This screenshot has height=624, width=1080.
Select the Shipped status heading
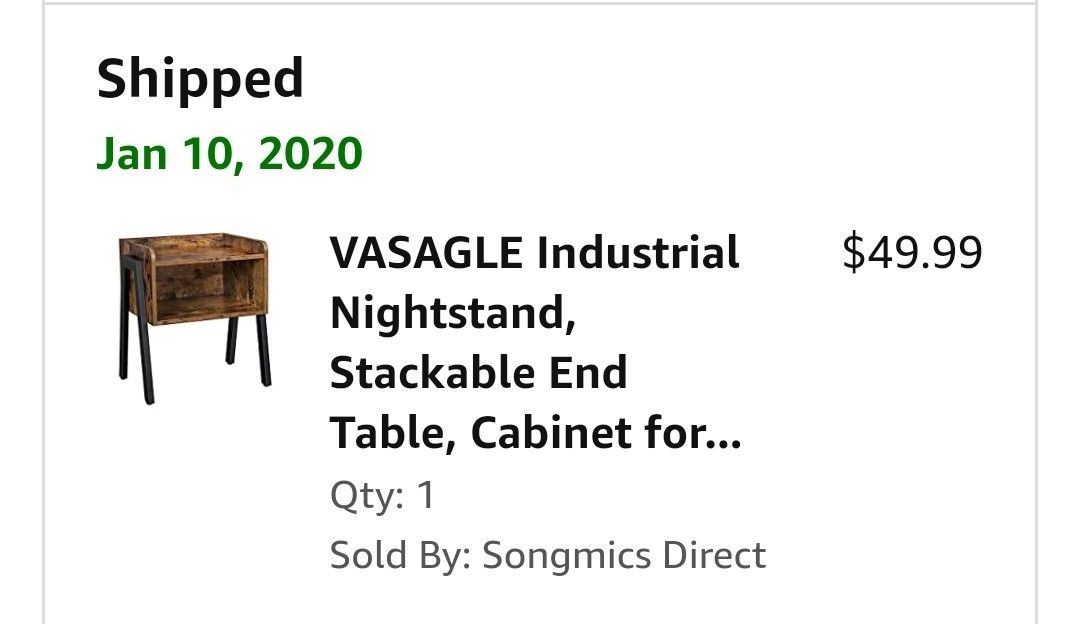pyautogui.click(x=200, y=79)
